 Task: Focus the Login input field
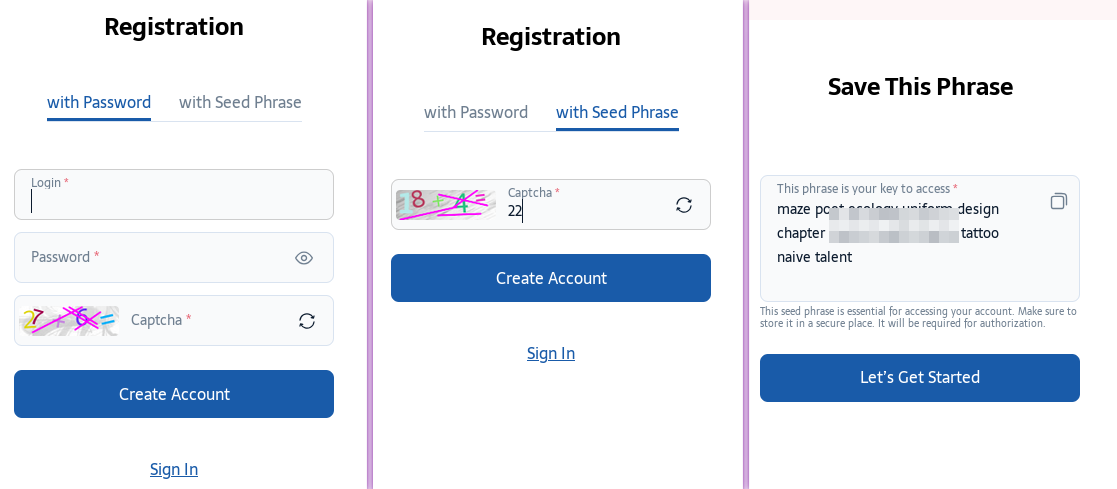coord(174,195)
